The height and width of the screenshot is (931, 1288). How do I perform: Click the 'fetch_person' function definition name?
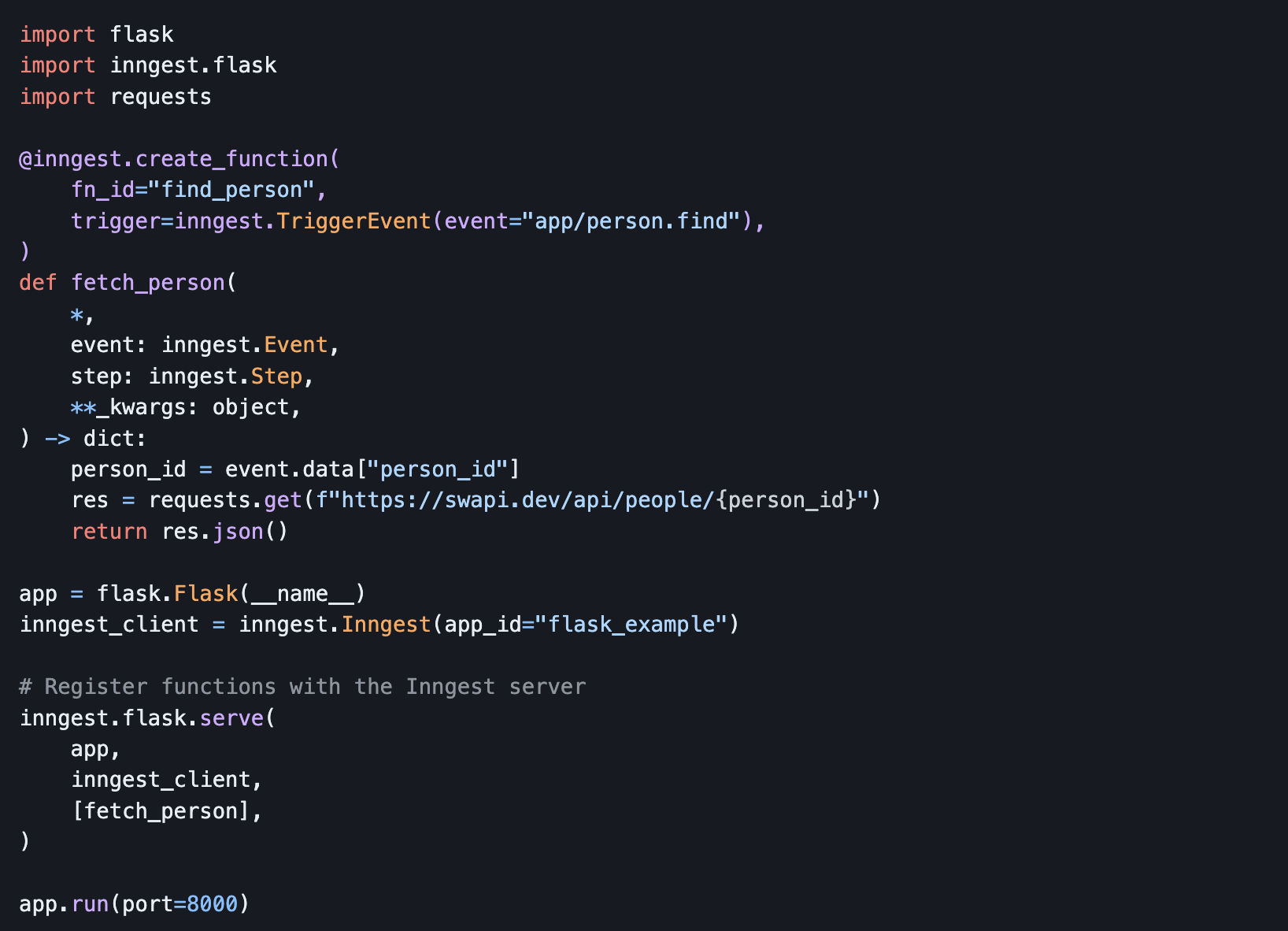click(148, 283)
